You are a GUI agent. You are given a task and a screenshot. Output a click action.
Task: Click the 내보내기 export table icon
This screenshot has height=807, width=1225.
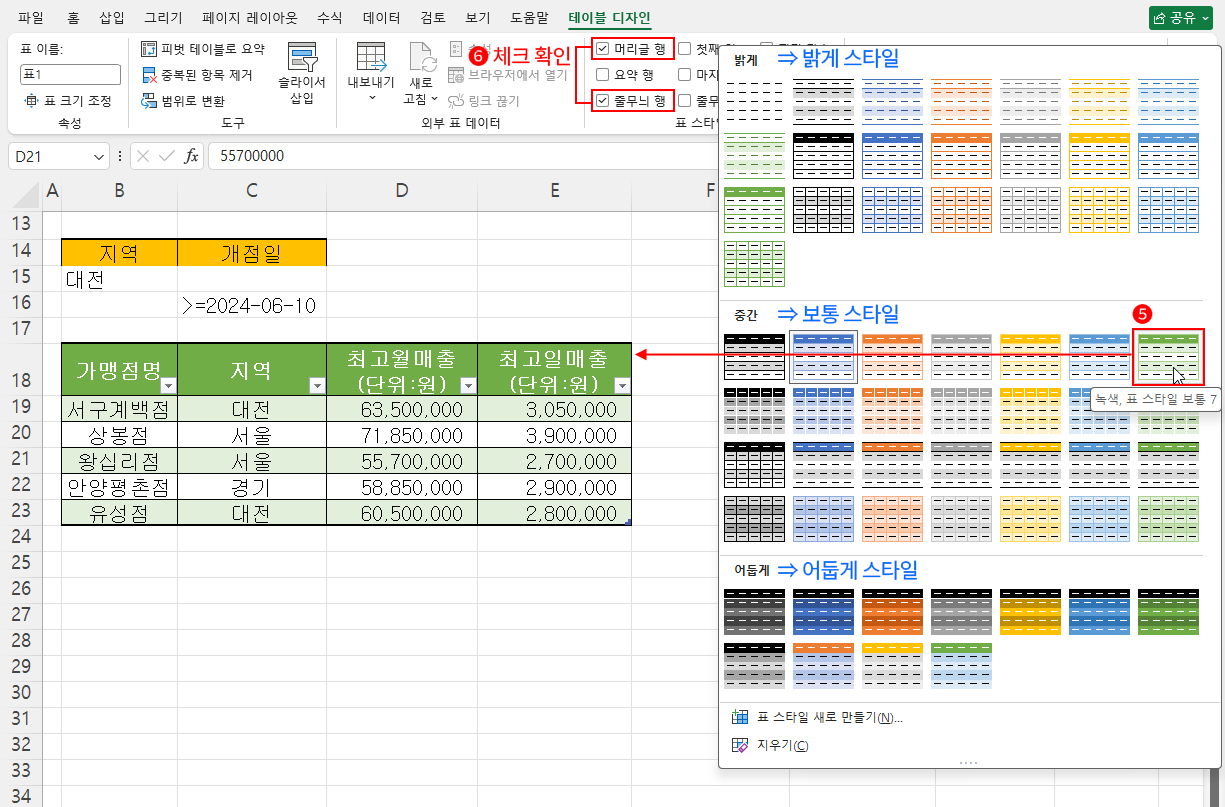[x=371, y=57]
